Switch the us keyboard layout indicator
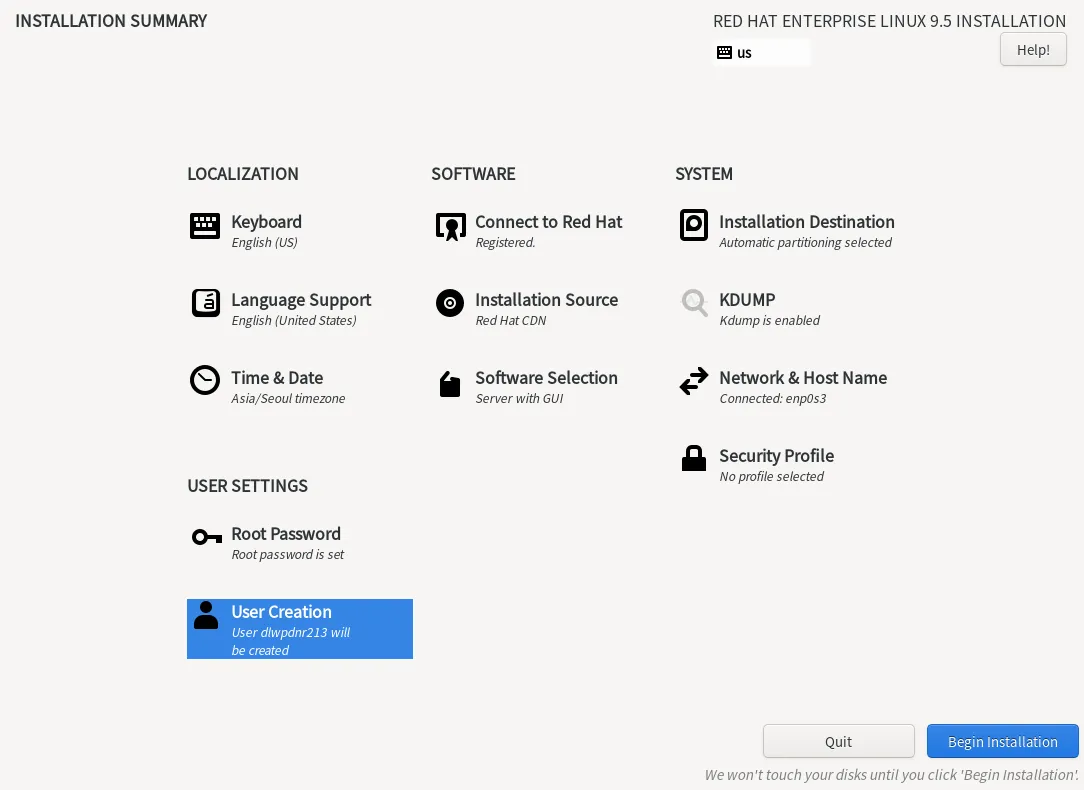The width and height of the screenshot is (1084, 790). (x=760, y=53)
